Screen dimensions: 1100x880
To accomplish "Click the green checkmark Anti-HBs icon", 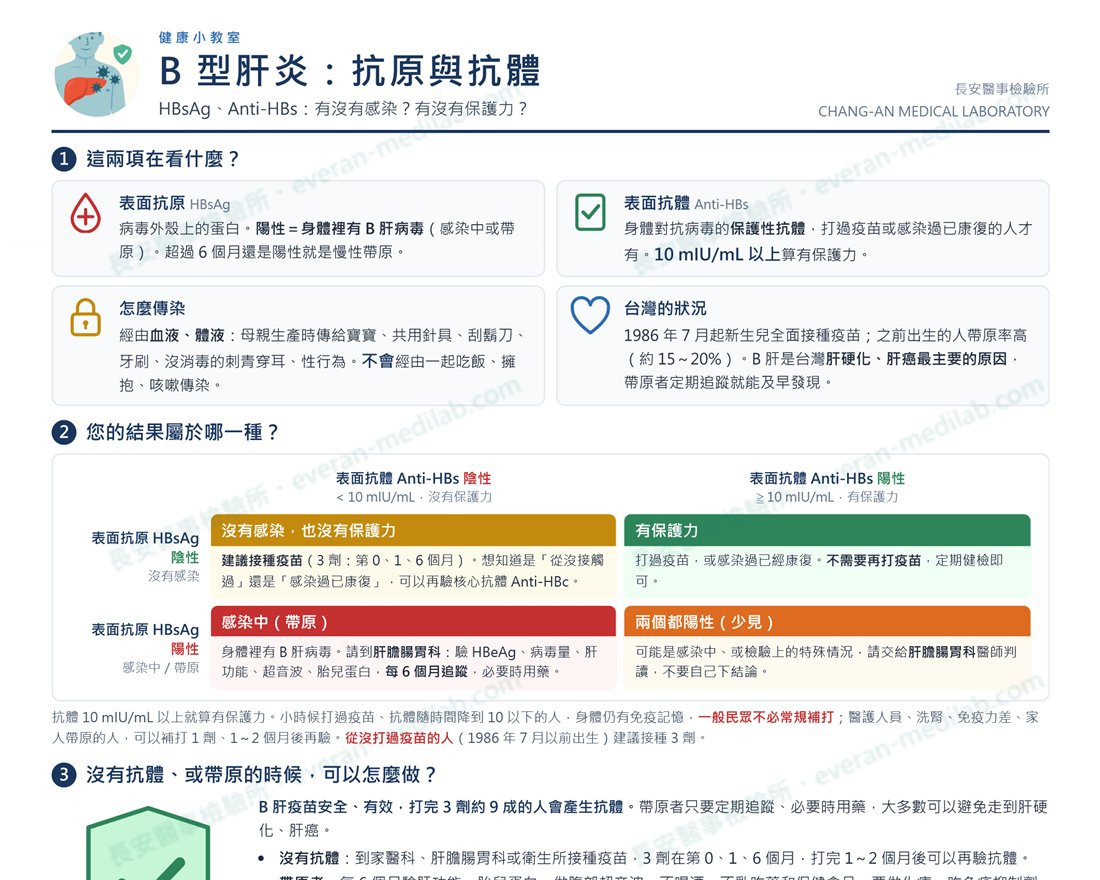I will (x=590, y=213).
